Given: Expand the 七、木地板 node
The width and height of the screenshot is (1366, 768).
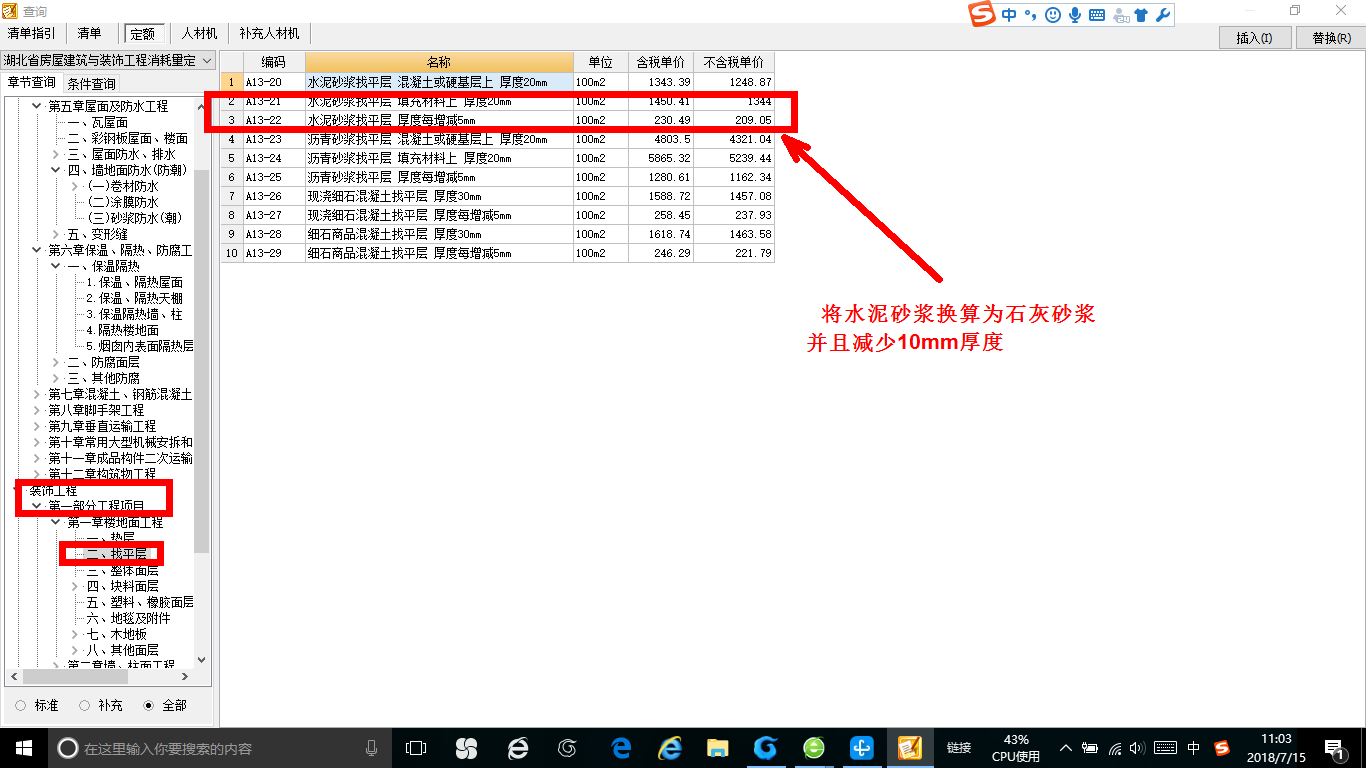Looking at the screenshot, I should point(75,634).
